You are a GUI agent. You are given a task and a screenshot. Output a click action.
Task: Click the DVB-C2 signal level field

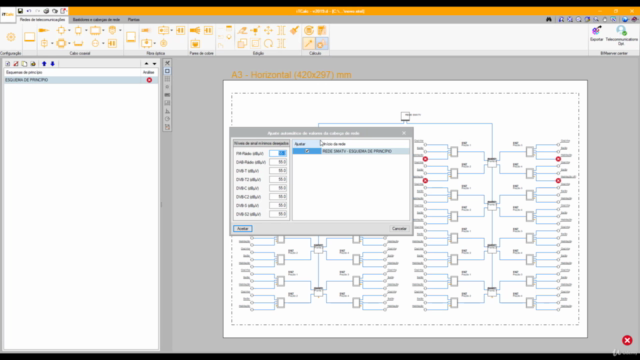[x=278, y=197]
